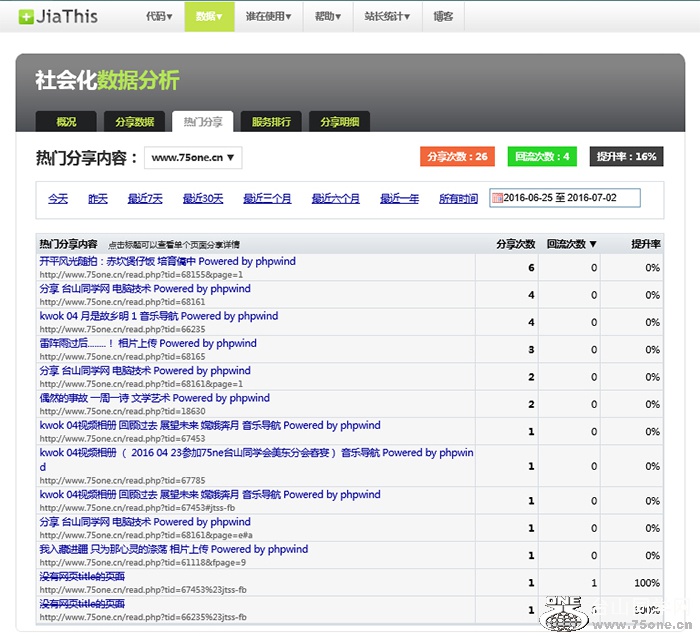Switch to the 概况 tab
This screenshot has height=638, width=700.
(66, 122)
